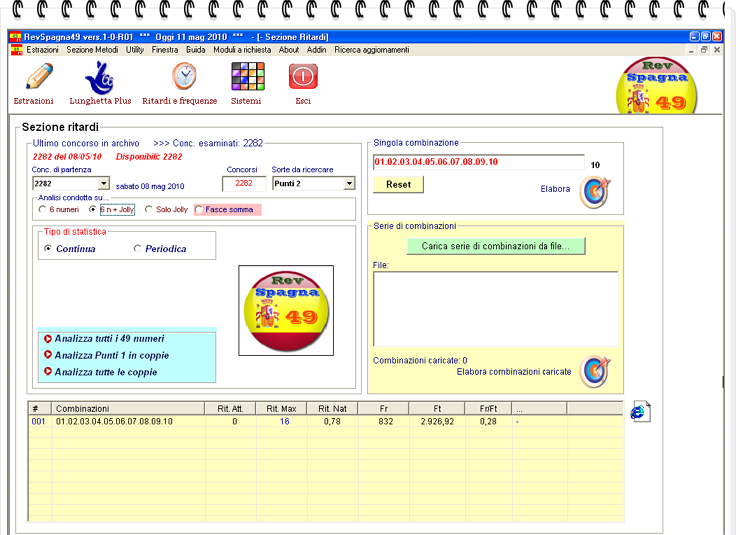Select the 6 numeri radio button
Screen dimensions: 736x535
point(42,209)
